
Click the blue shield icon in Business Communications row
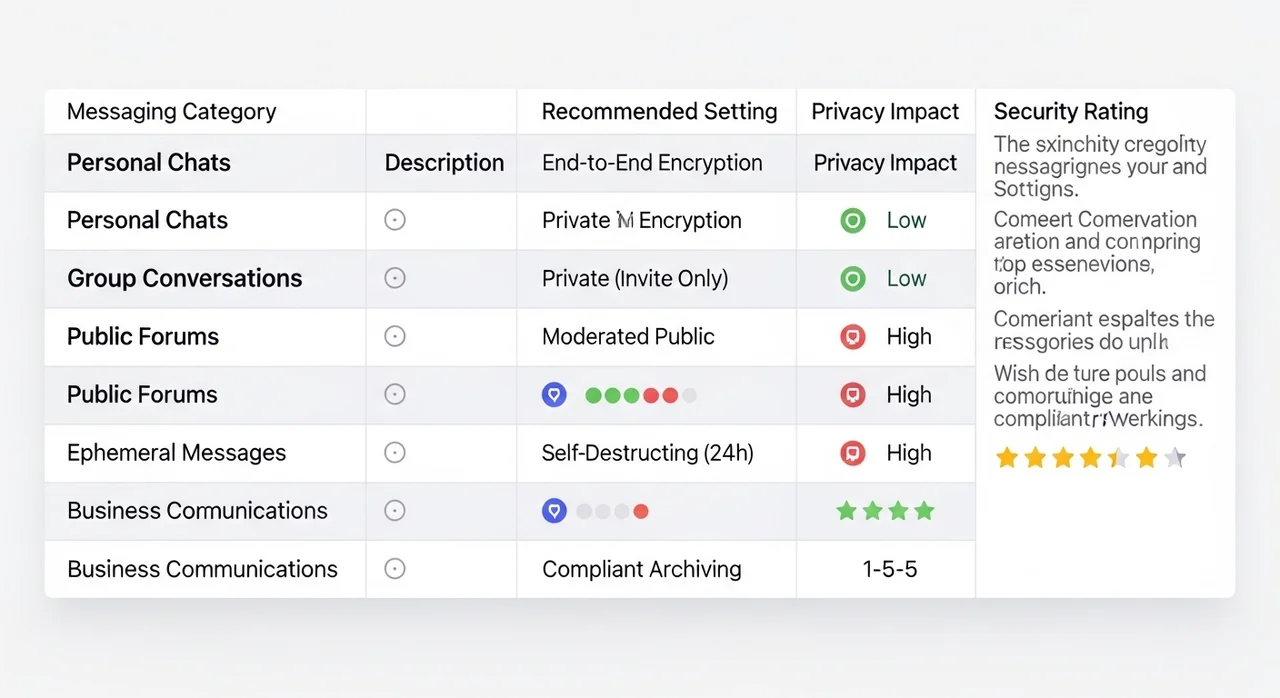coord(554,511)
